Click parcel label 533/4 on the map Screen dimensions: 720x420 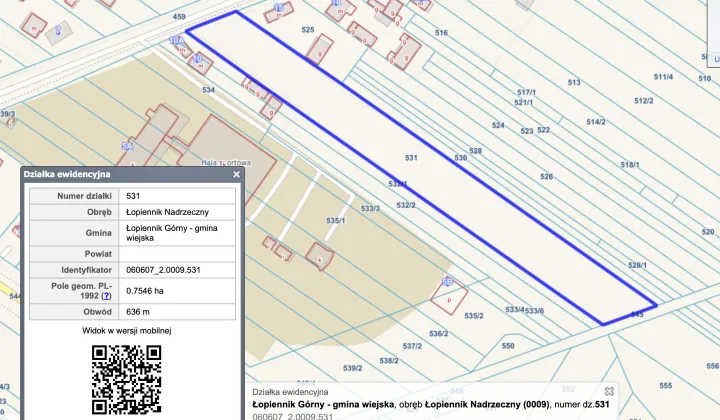coord(515,310)
